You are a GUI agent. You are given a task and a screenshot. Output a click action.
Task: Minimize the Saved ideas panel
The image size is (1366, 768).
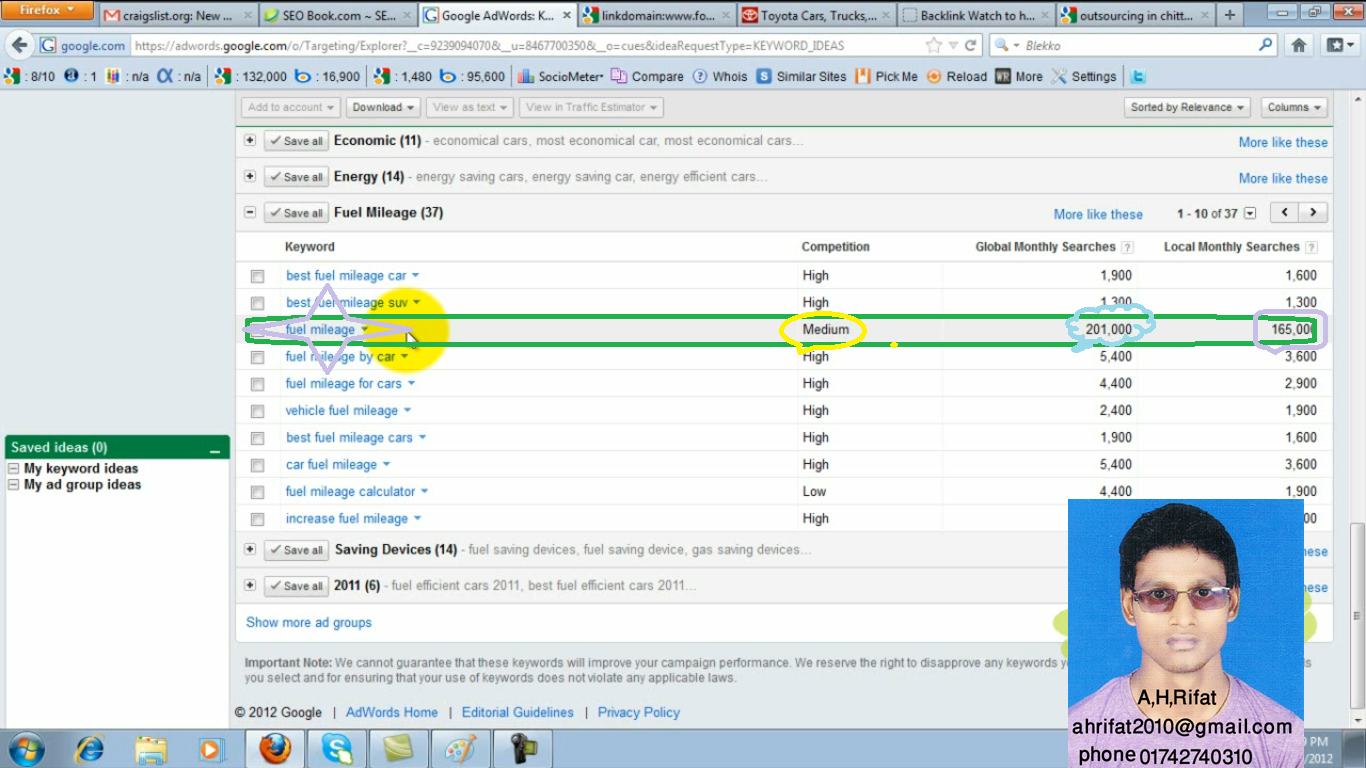click(214, 450)
